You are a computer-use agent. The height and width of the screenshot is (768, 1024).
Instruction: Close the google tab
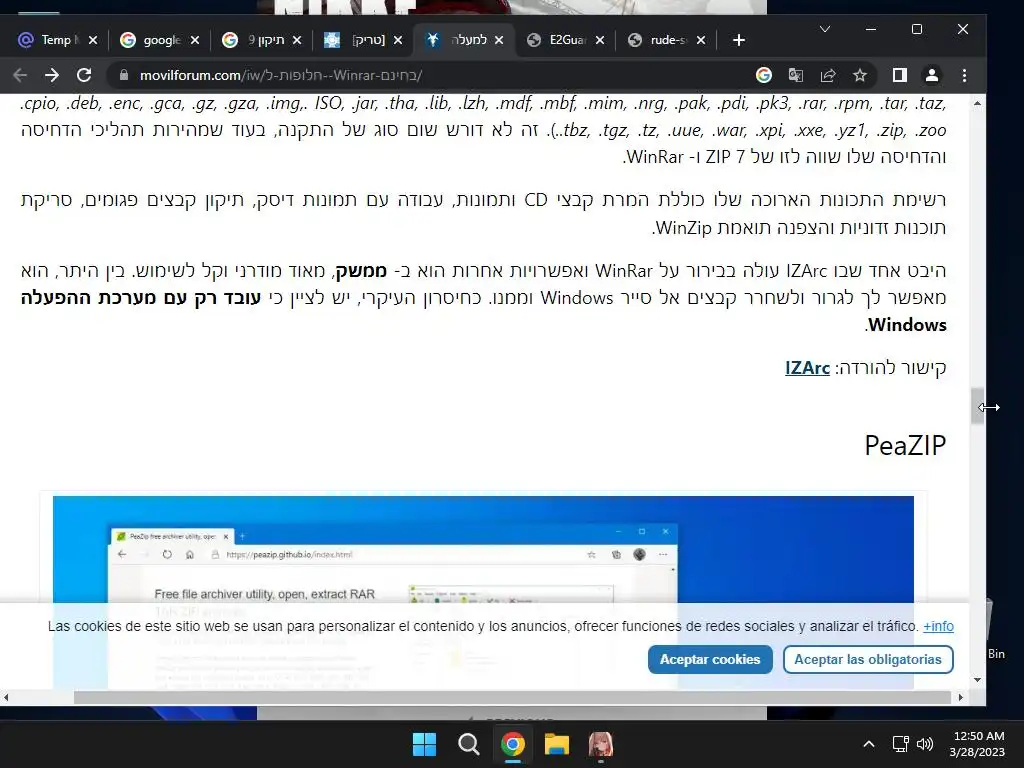195,40
